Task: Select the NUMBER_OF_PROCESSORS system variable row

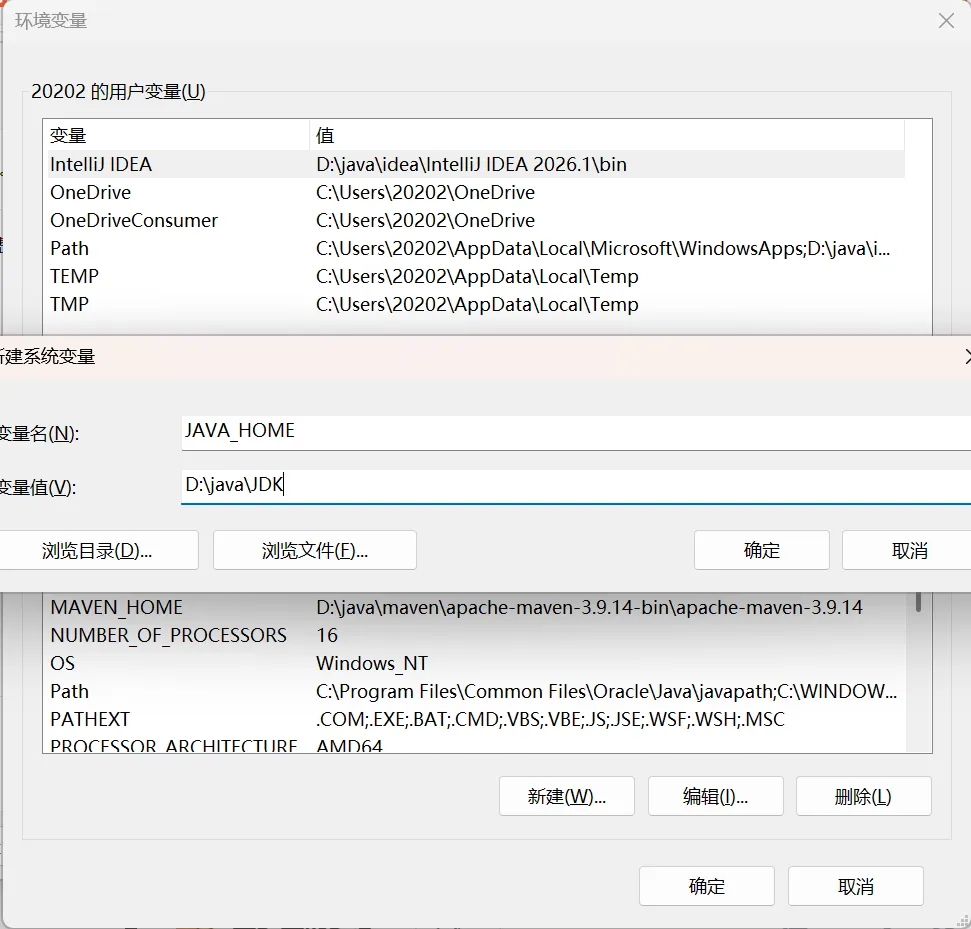Action: click(x=476, y=635)
